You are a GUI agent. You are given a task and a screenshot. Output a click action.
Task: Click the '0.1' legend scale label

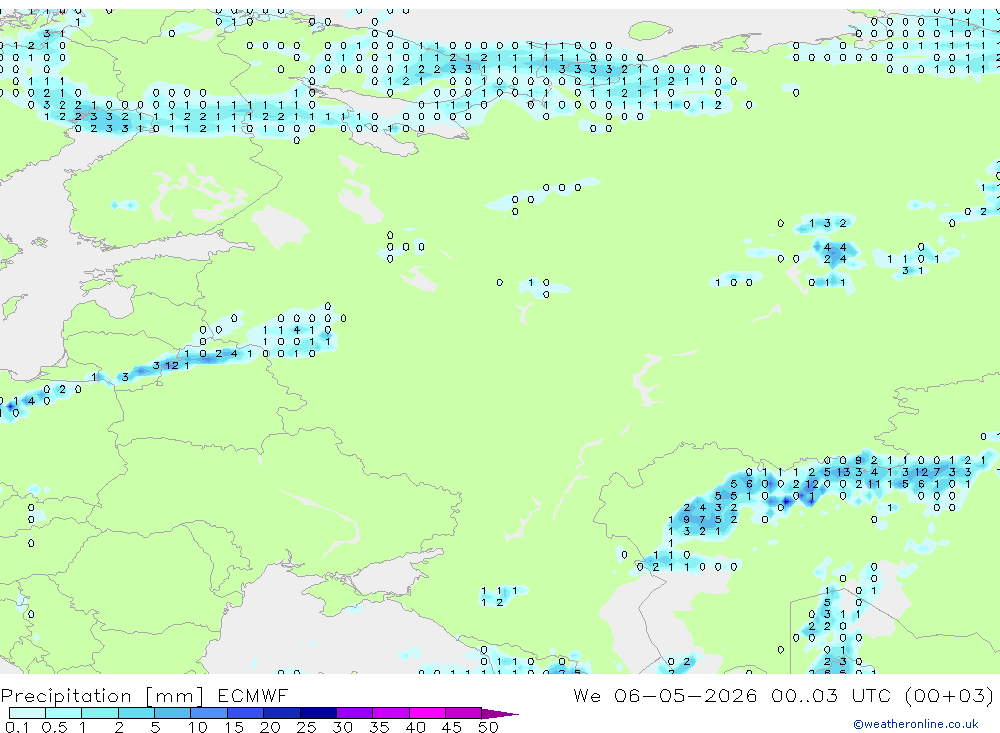click(x=17, y=727)
